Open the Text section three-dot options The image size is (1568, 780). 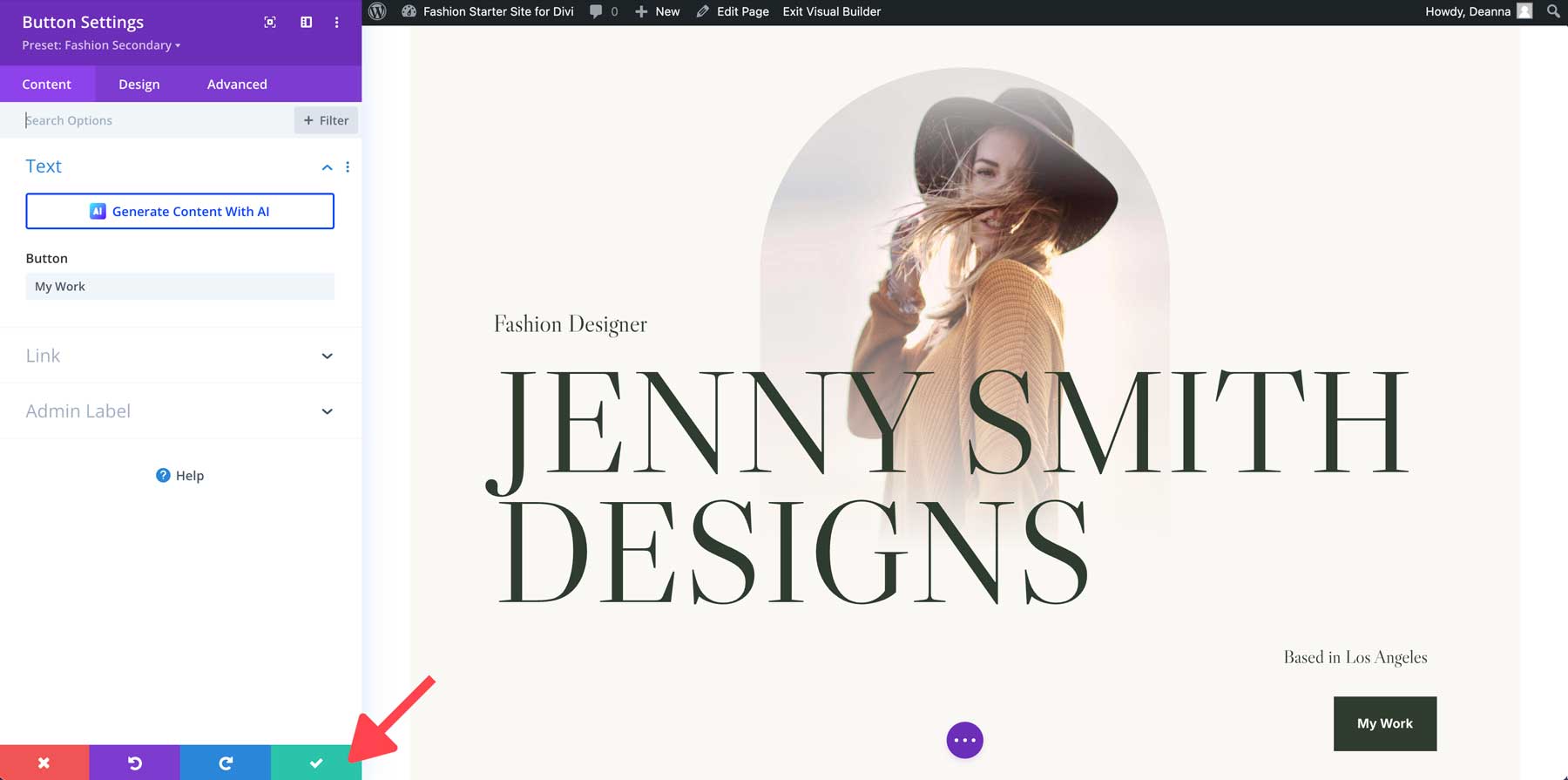pyautogui.click(x=348, y=167)
